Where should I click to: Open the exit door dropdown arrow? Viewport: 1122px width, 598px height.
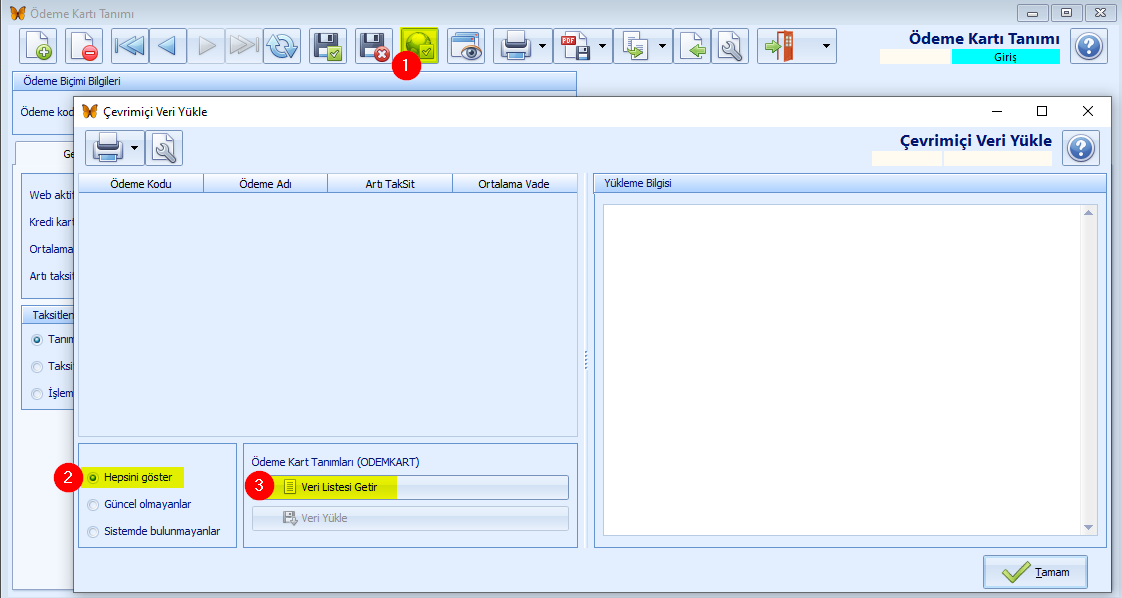(x=826, y=46)
